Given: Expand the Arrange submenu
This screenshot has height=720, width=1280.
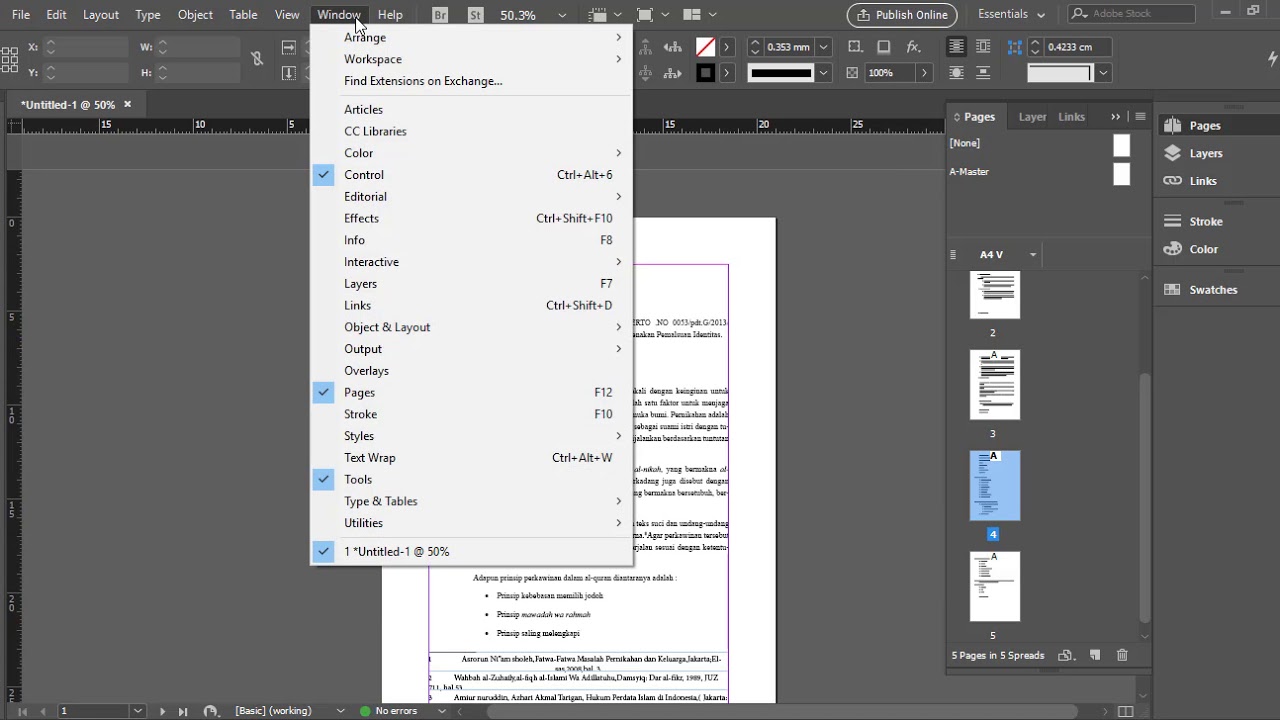Looking at the screenshot, I should [x=471, y=38].
